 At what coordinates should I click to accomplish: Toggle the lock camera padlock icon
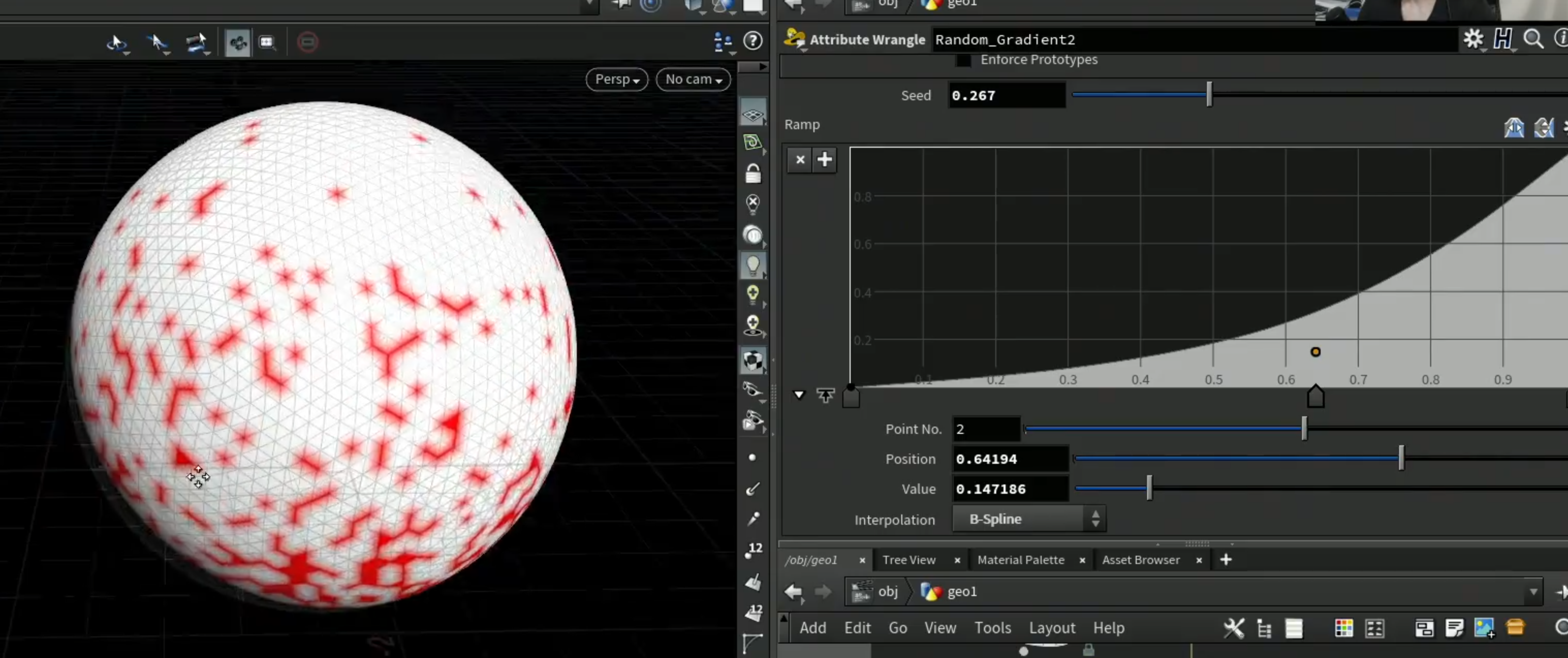[x=753, y=174]
